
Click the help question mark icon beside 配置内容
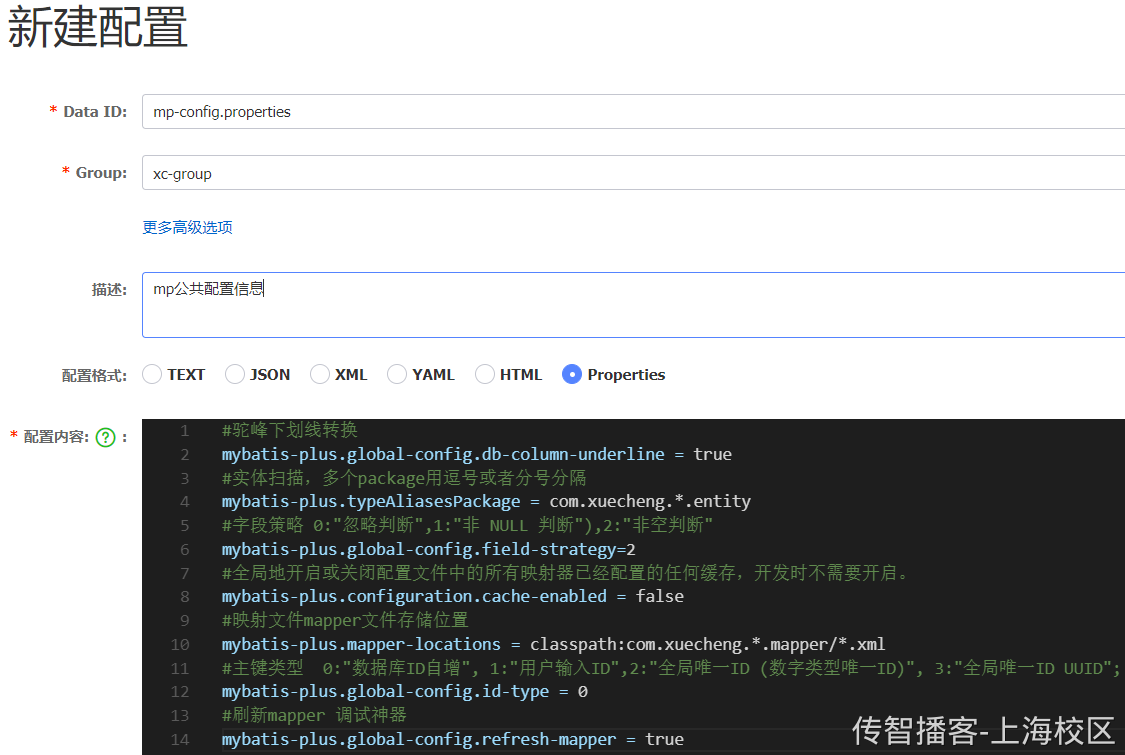point(105,437)
